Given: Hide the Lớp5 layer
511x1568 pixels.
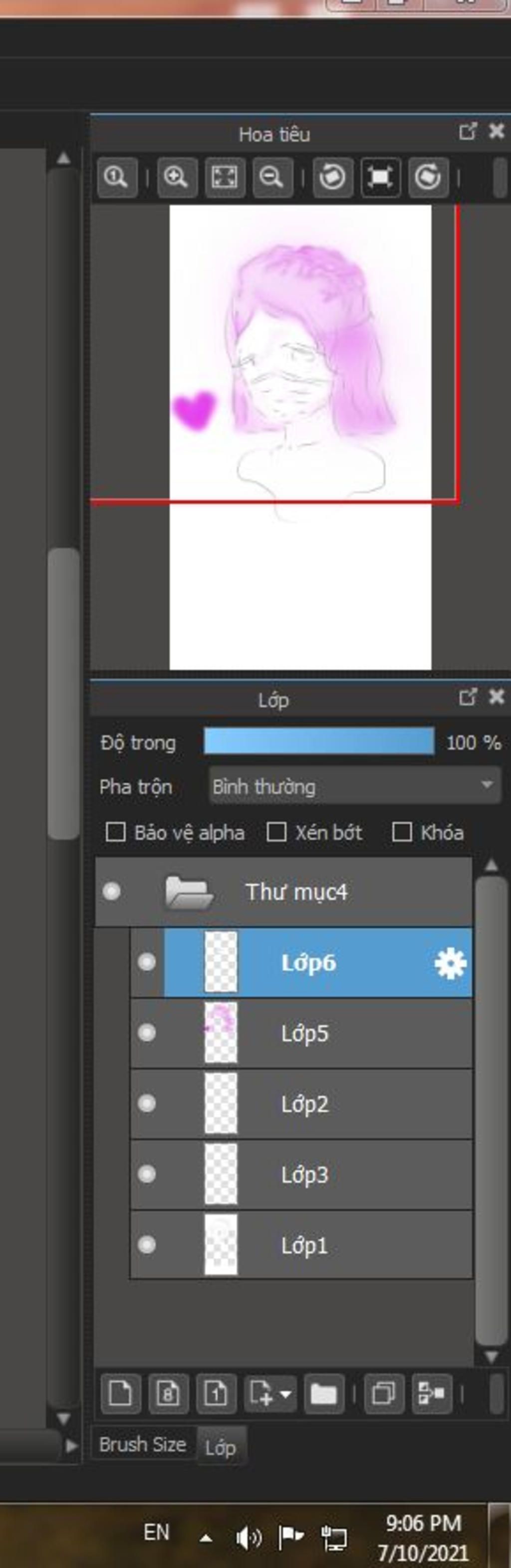Looking at the screenshot, I should (x=147, y=1033).
